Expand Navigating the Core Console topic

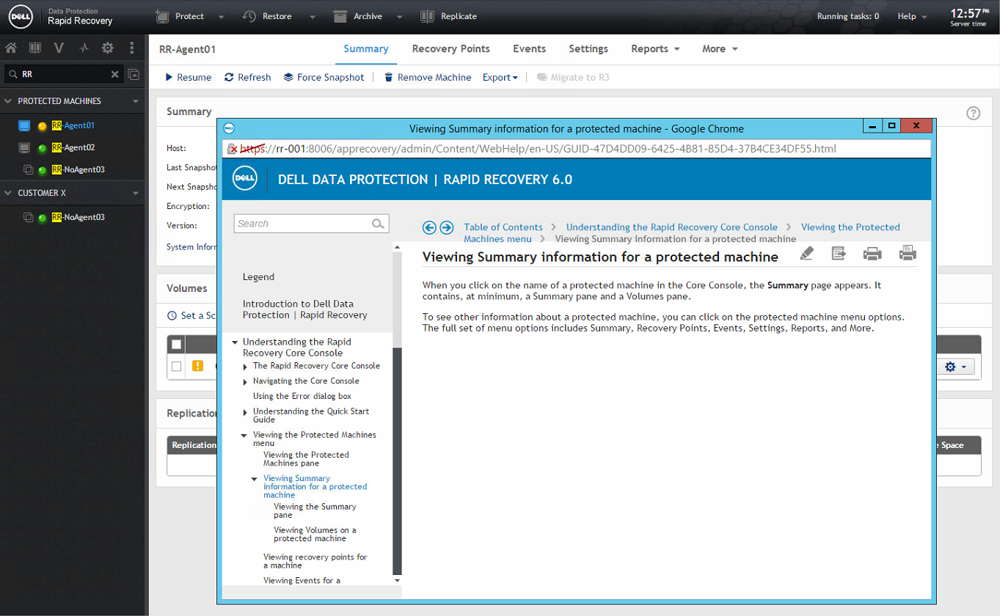point(245,382)
